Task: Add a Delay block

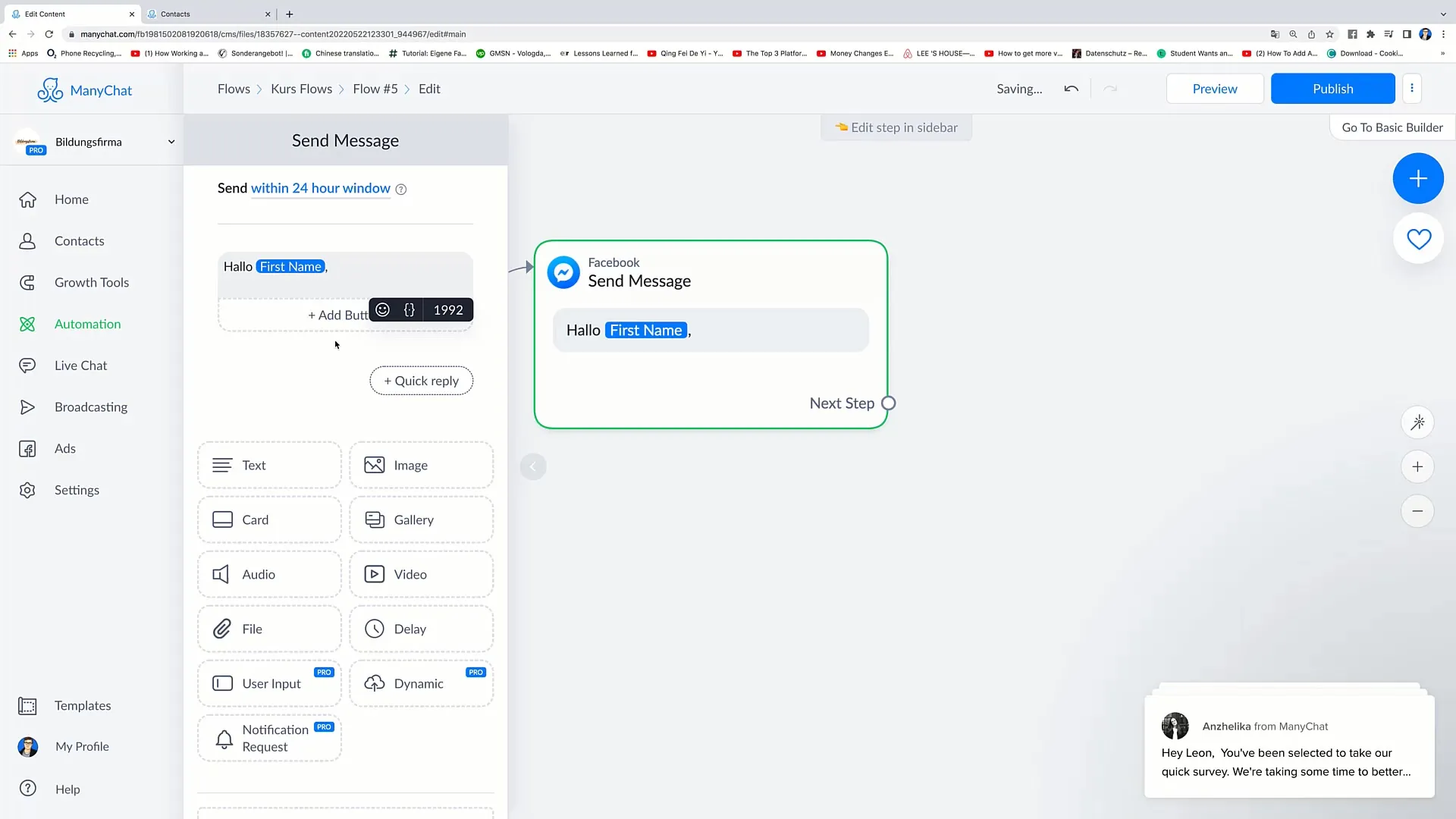Action: coord(421,629)
